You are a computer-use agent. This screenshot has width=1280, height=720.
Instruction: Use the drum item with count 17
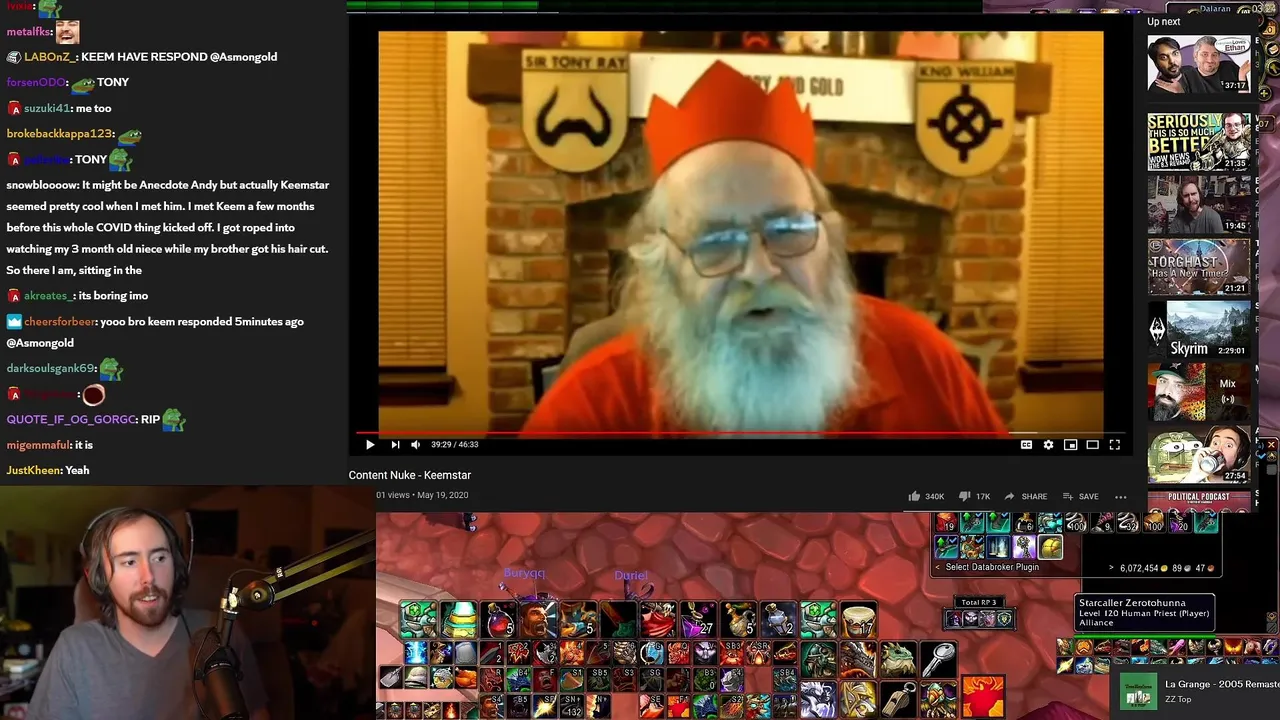pyautogui.click(x=858, y=619)
